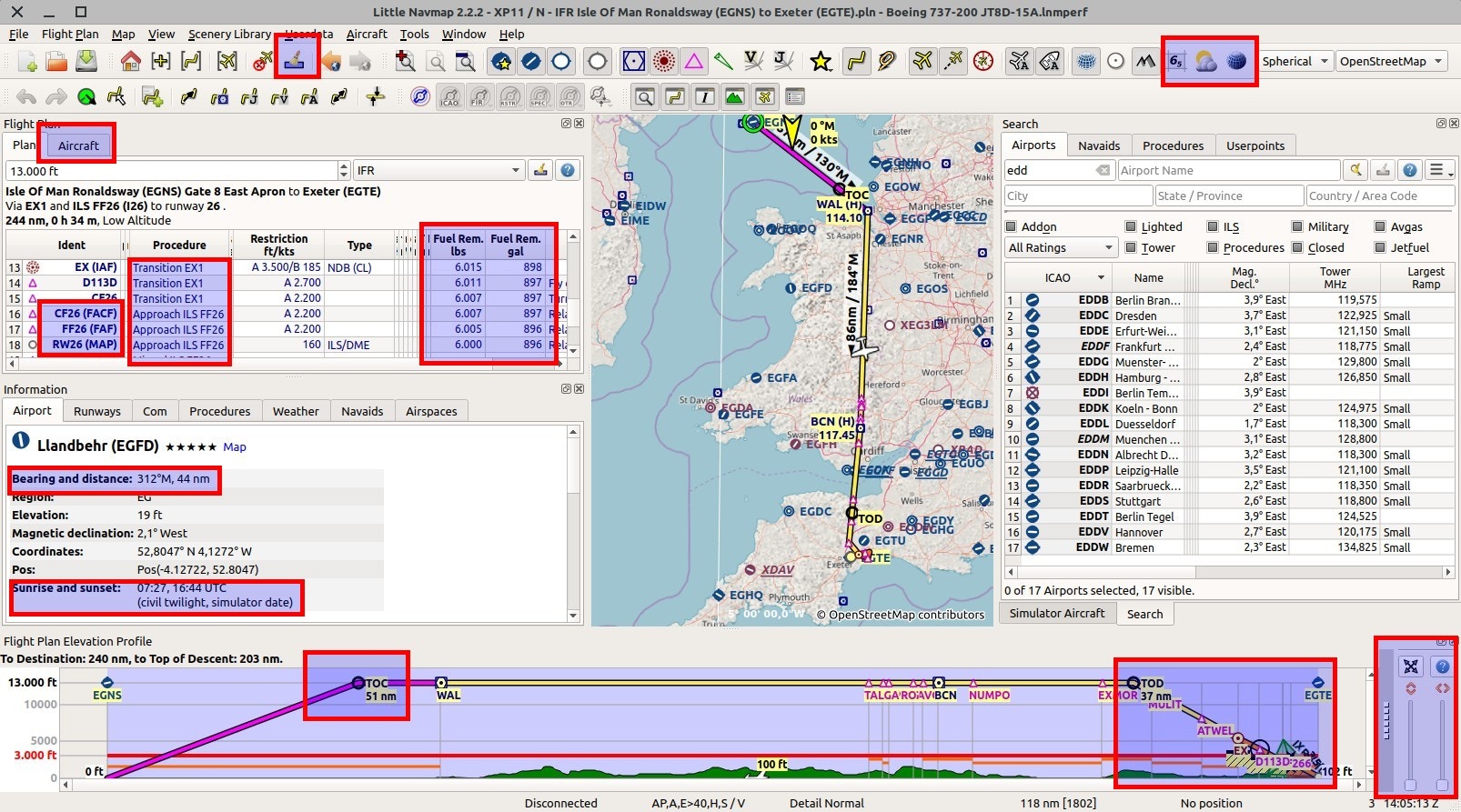Tick the Jetfuel checkbox

click(x=1381, y=247)
